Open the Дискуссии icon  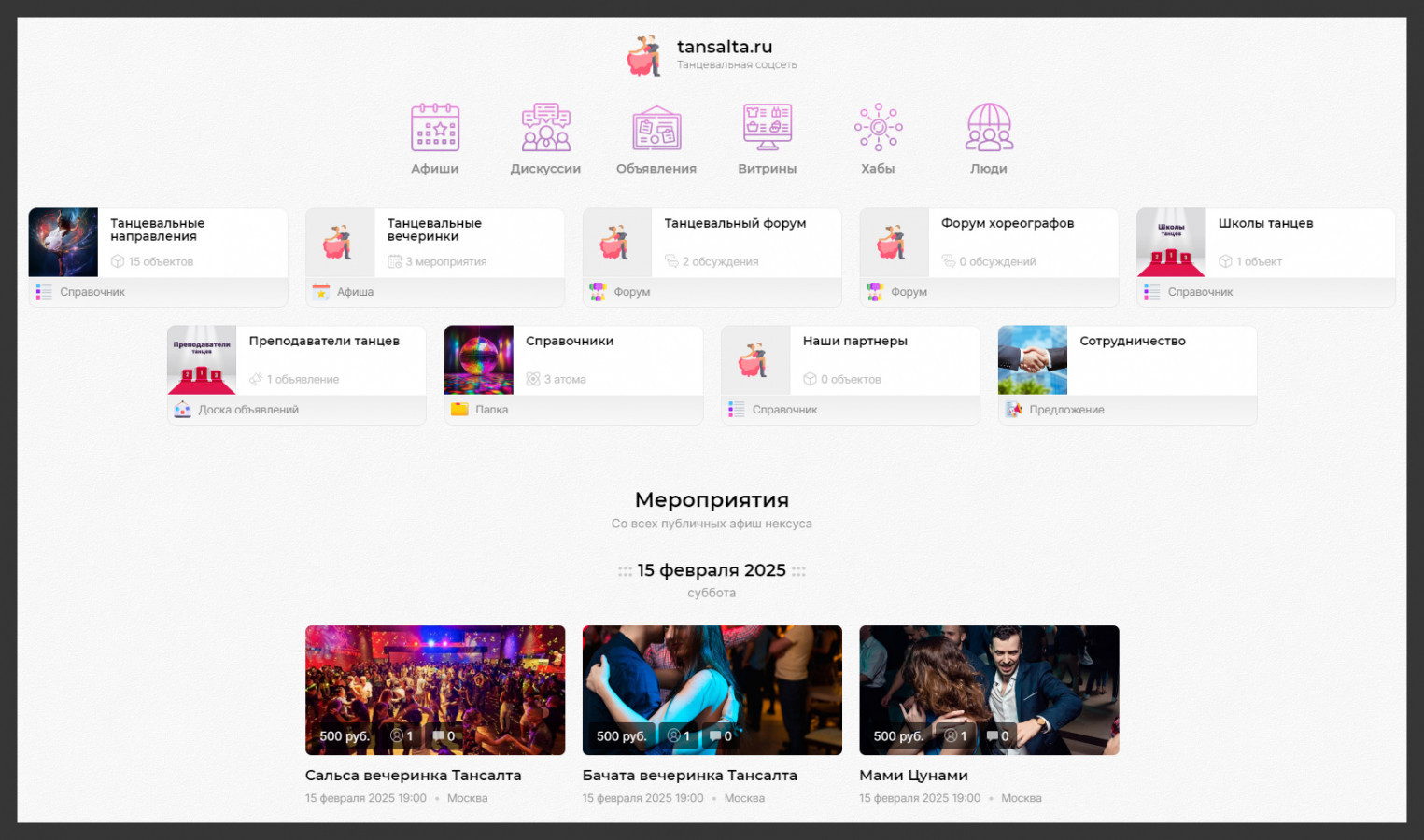(545, 128)
